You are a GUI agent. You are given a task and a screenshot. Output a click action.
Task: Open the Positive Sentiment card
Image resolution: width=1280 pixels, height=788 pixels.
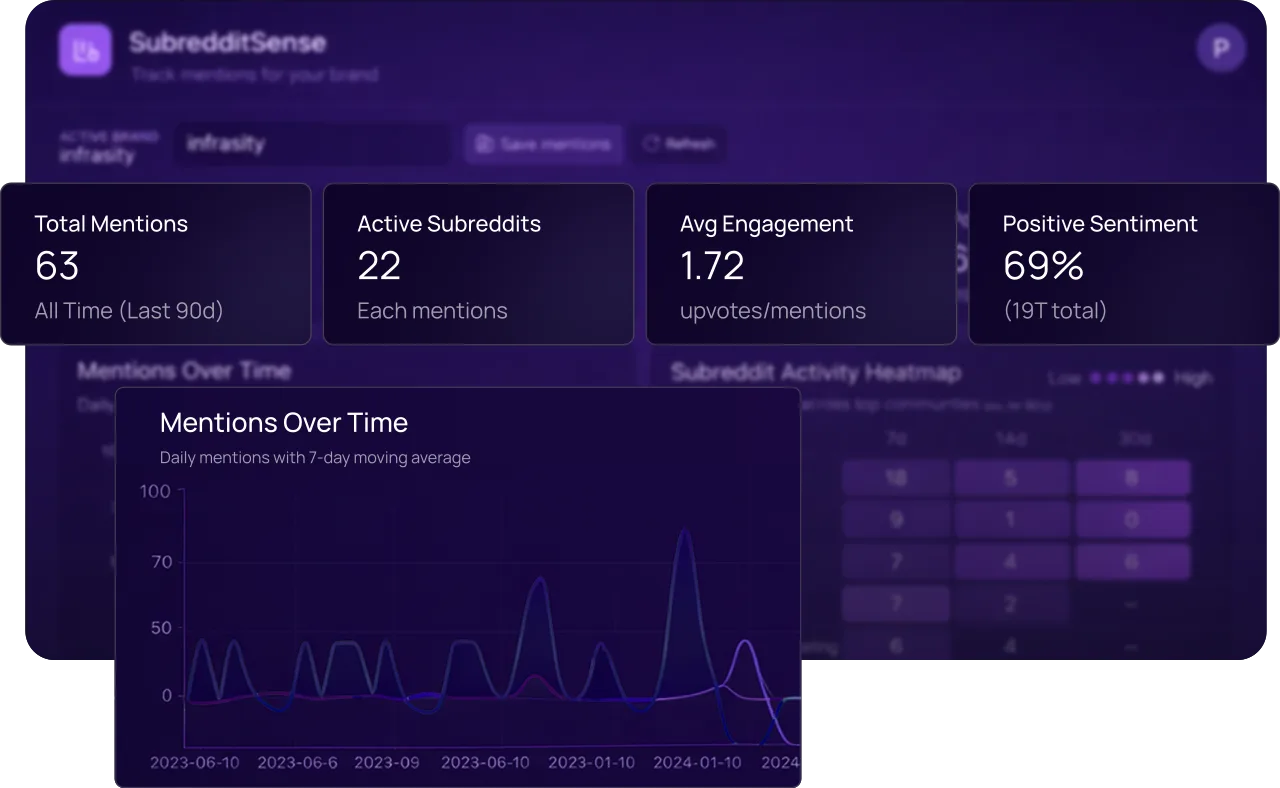tap(1124, 264)
